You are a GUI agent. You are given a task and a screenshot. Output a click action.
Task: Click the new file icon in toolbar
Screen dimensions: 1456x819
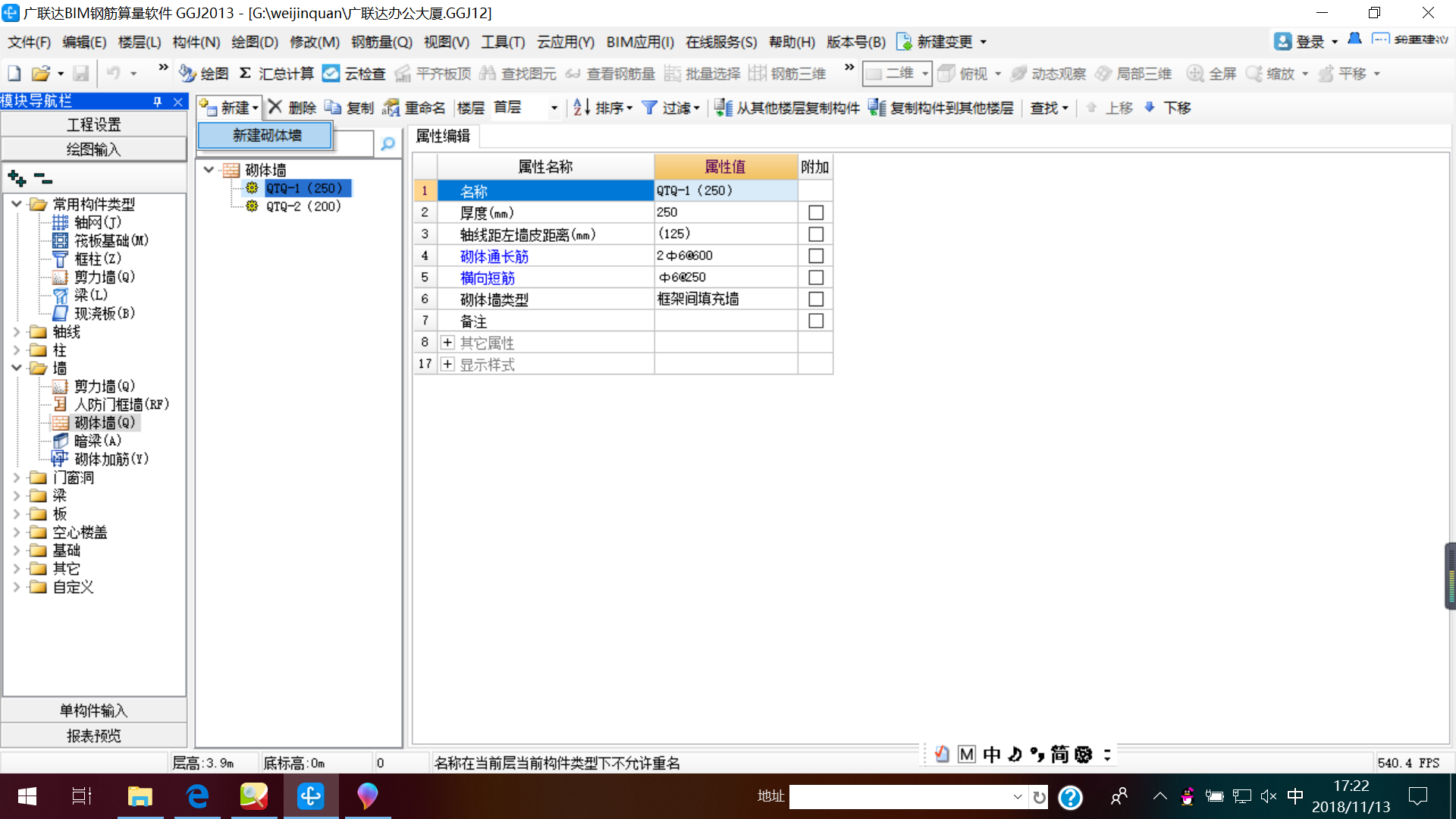[x=14, y=74]
